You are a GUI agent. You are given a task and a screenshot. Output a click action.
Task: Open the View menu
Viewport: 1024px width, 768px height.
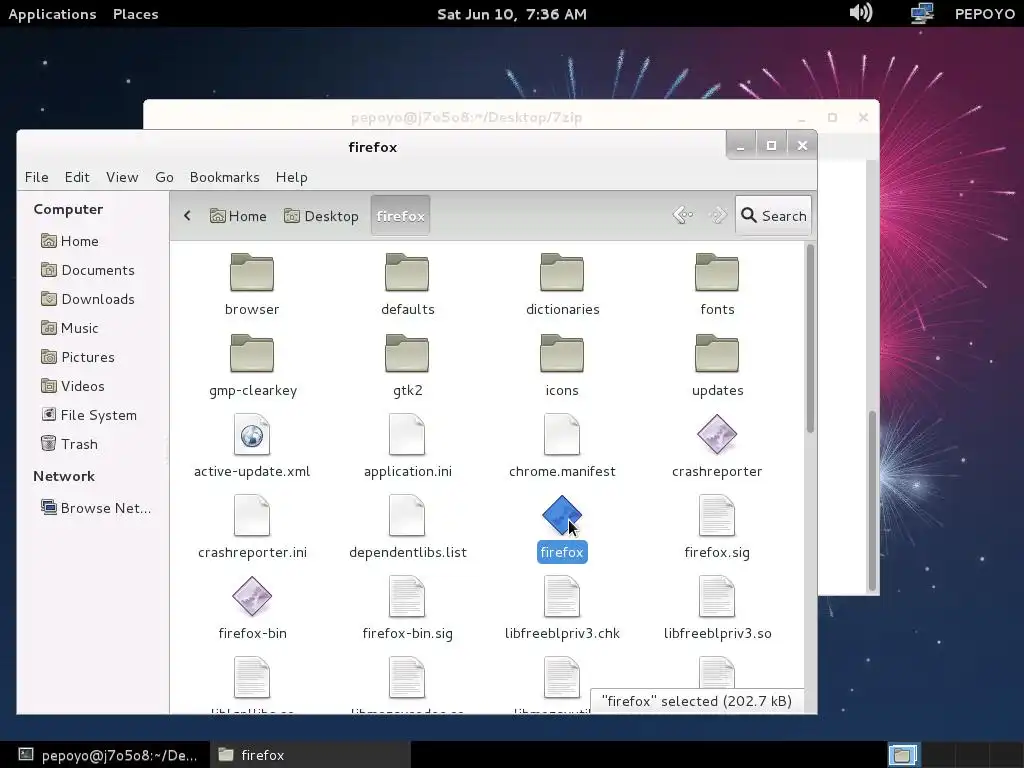[122, 177]
